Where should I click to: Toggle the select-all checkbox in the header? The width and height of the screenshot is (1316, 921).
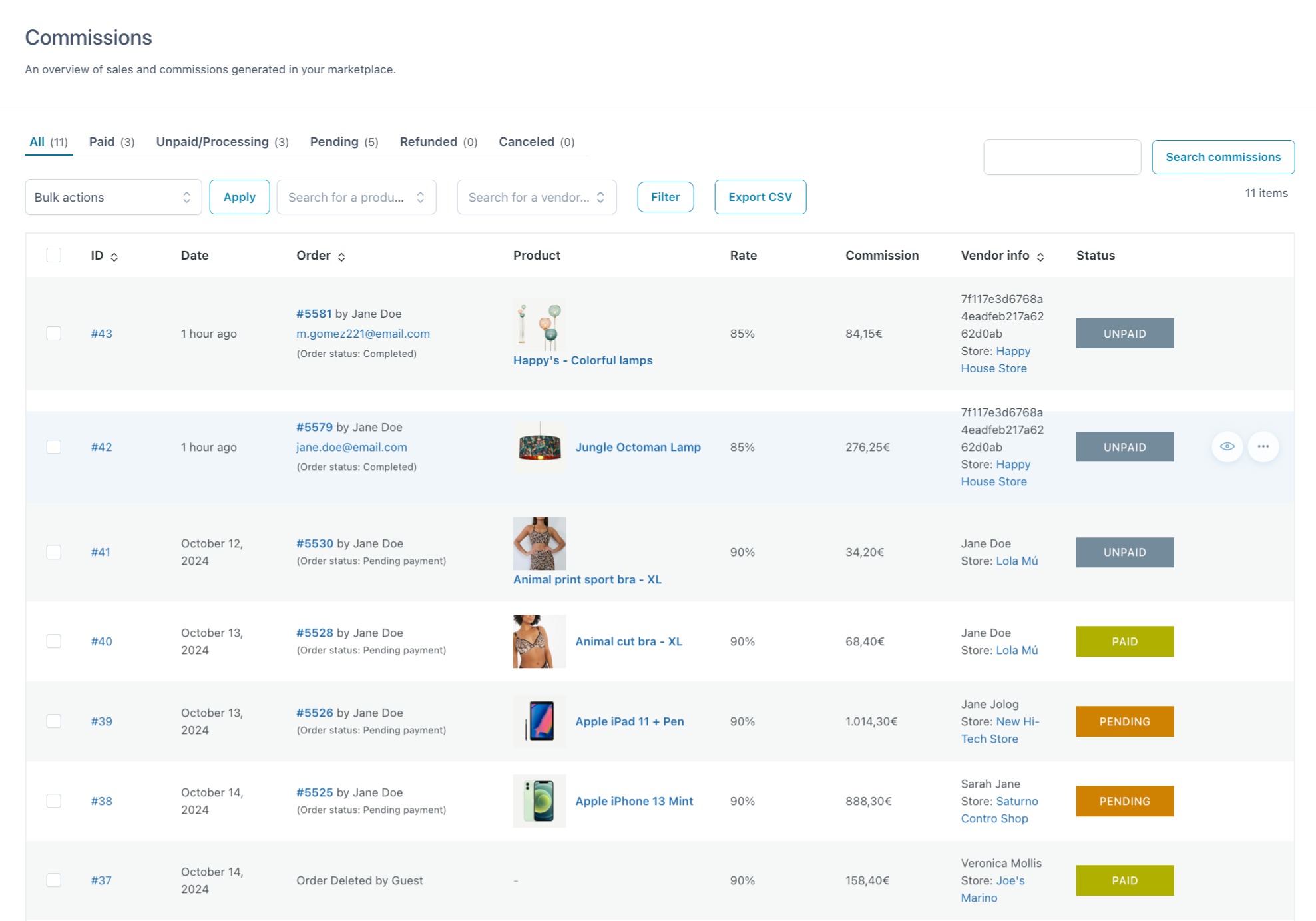(x=54, y=255)
